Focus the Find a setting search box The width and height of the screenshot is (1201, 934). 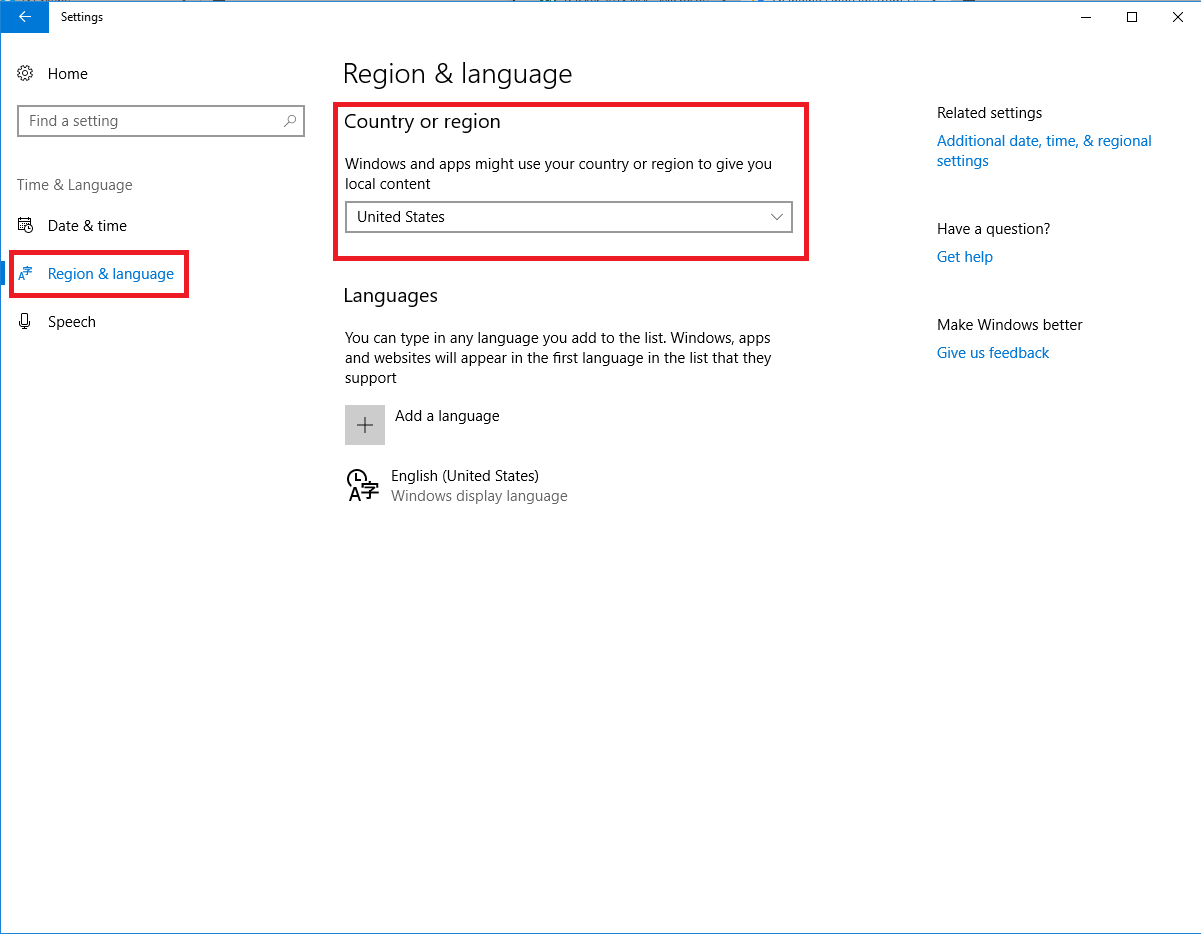pyautogui.click(x=161, y=121)
